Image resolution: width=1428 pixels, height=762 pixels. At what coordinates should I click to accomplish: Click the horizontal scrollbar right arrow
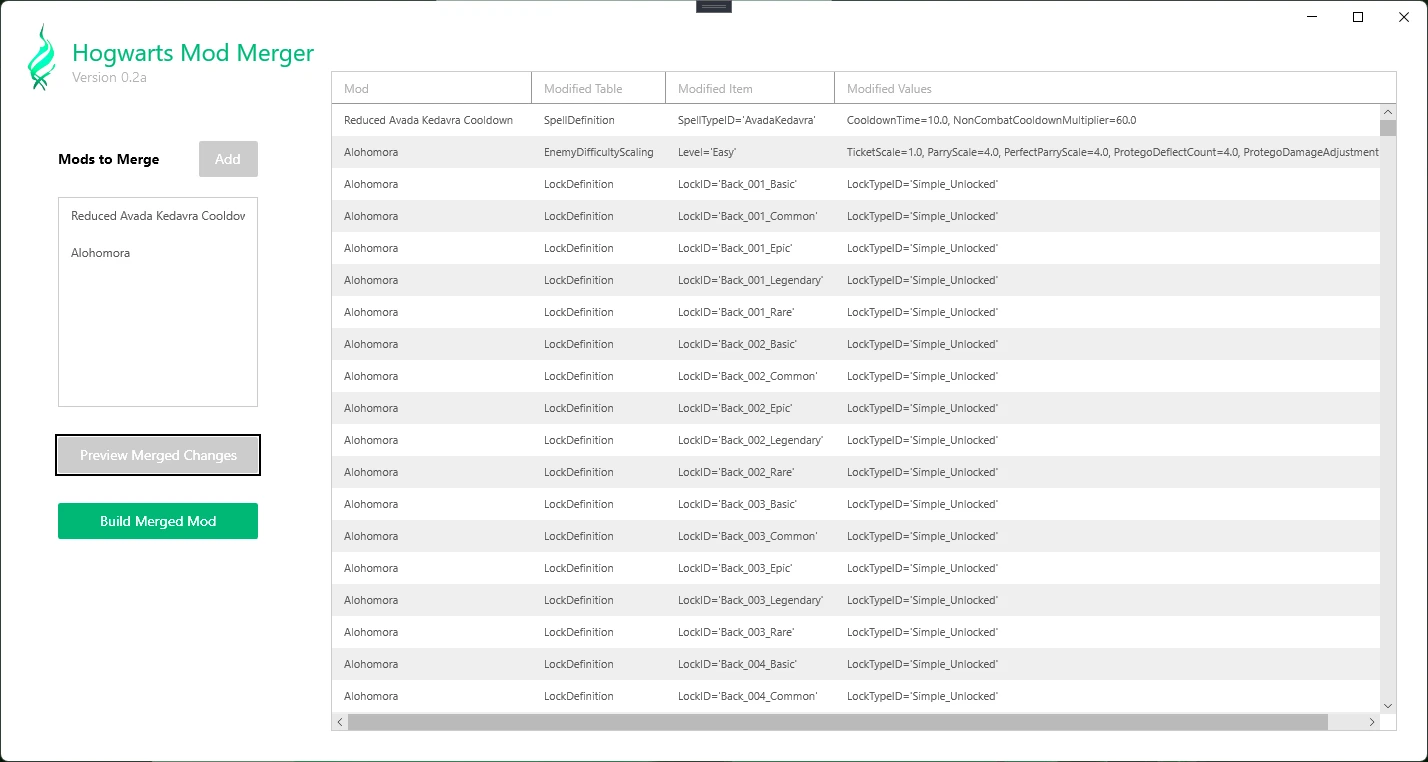tap(1372, 722)
